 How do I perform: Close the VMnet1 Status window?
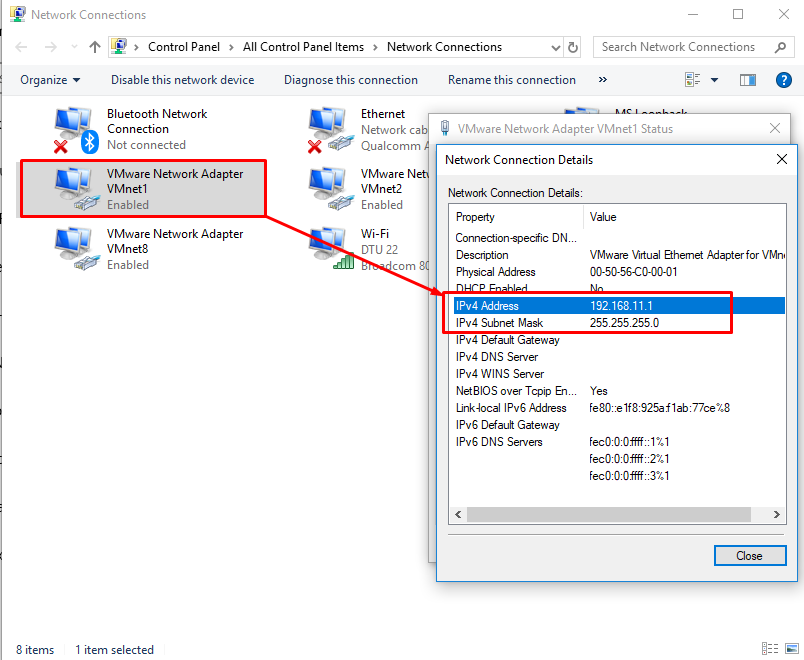click(775, 128)
